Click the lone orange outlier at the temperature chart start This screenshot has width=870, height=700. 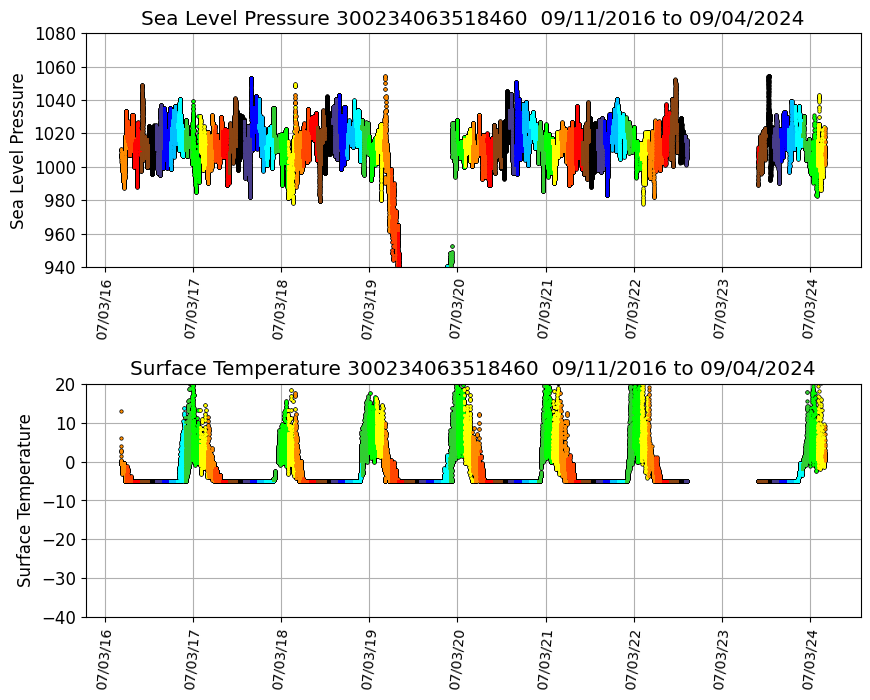point(121,411)
